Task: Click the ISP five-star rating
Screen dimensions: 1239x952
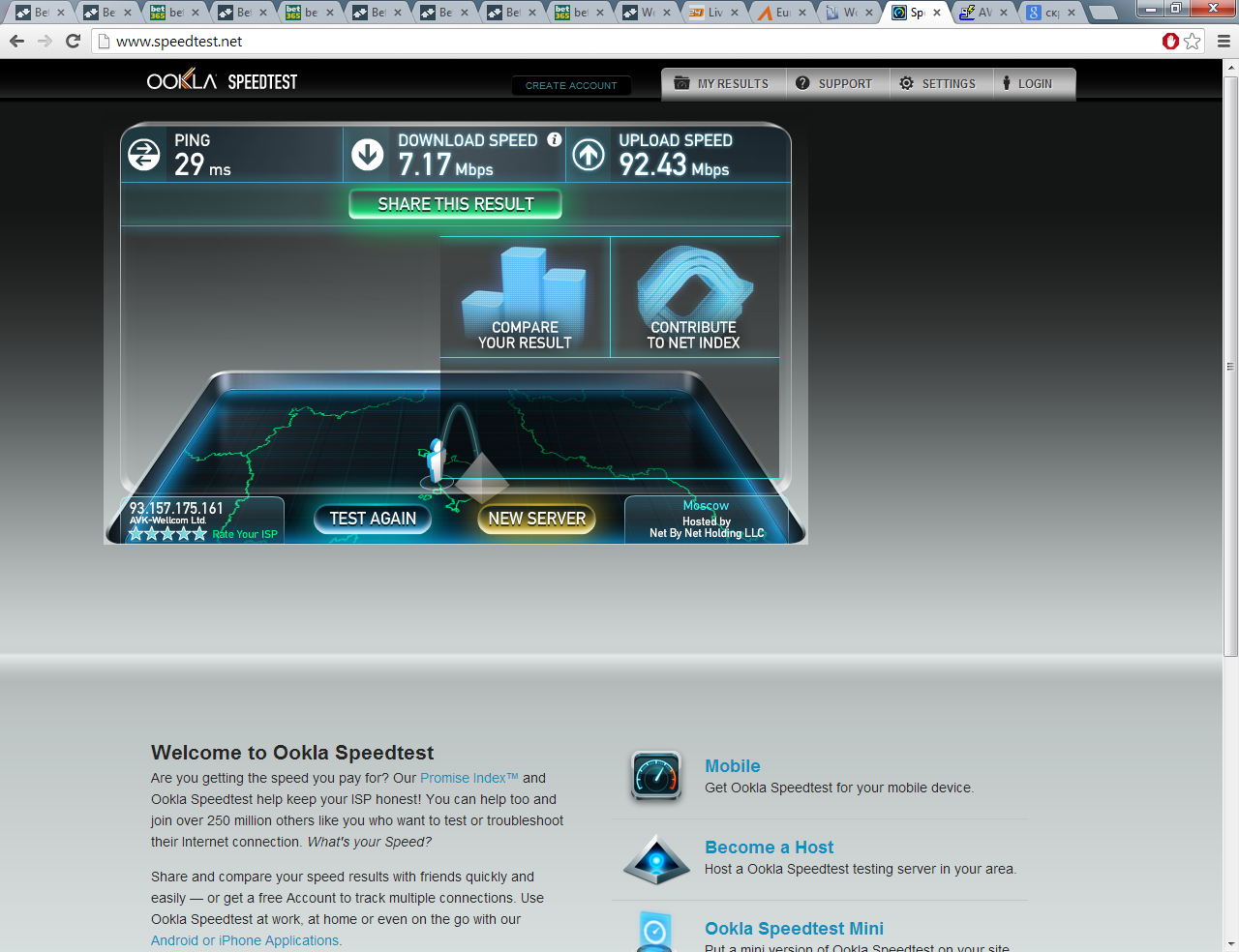Action: coord(167,534)
